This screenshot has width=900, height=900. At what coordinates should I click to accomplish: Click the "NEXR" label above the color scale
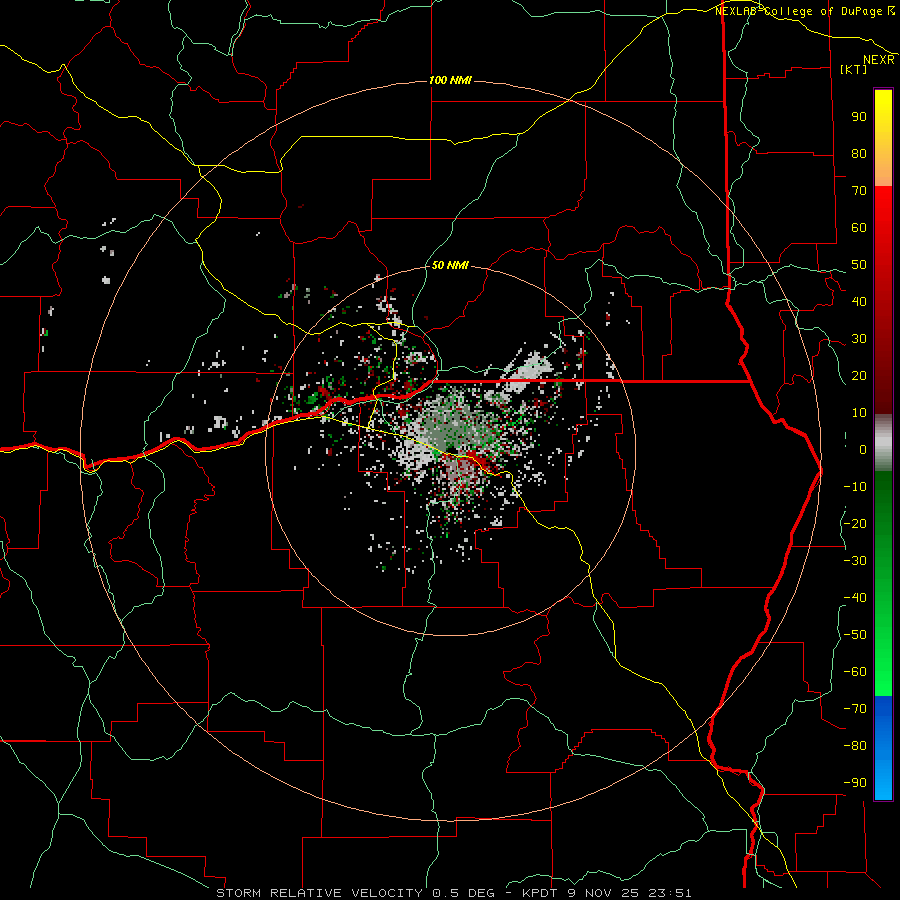[x=879, y=60]
